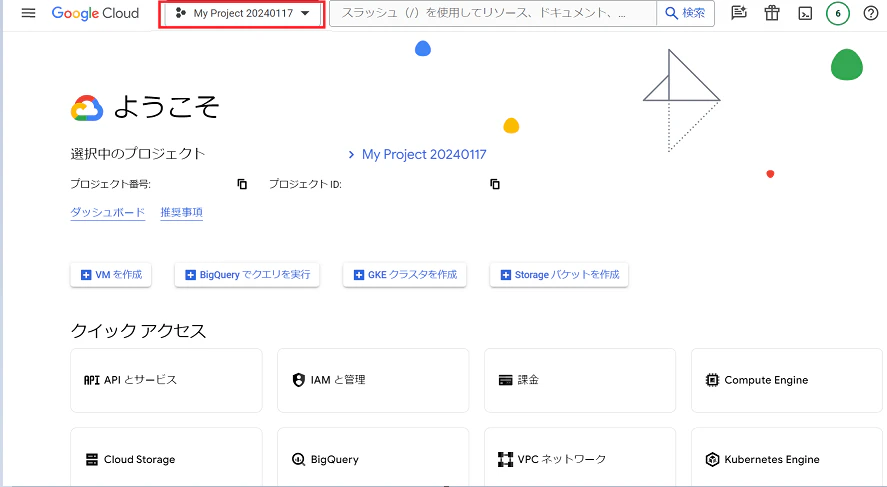
Task: Click GKE クラスタを作成 button
Action: (404, 275)
